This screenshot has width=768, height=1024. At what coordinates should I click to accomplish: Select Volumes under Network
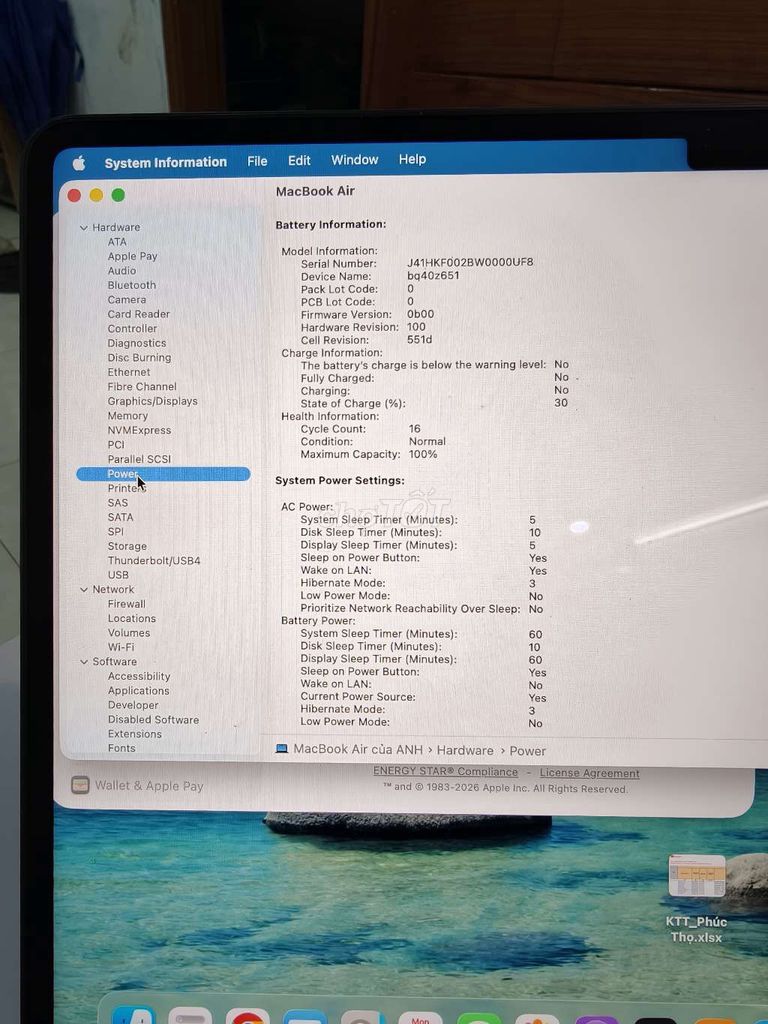point(129,633)
